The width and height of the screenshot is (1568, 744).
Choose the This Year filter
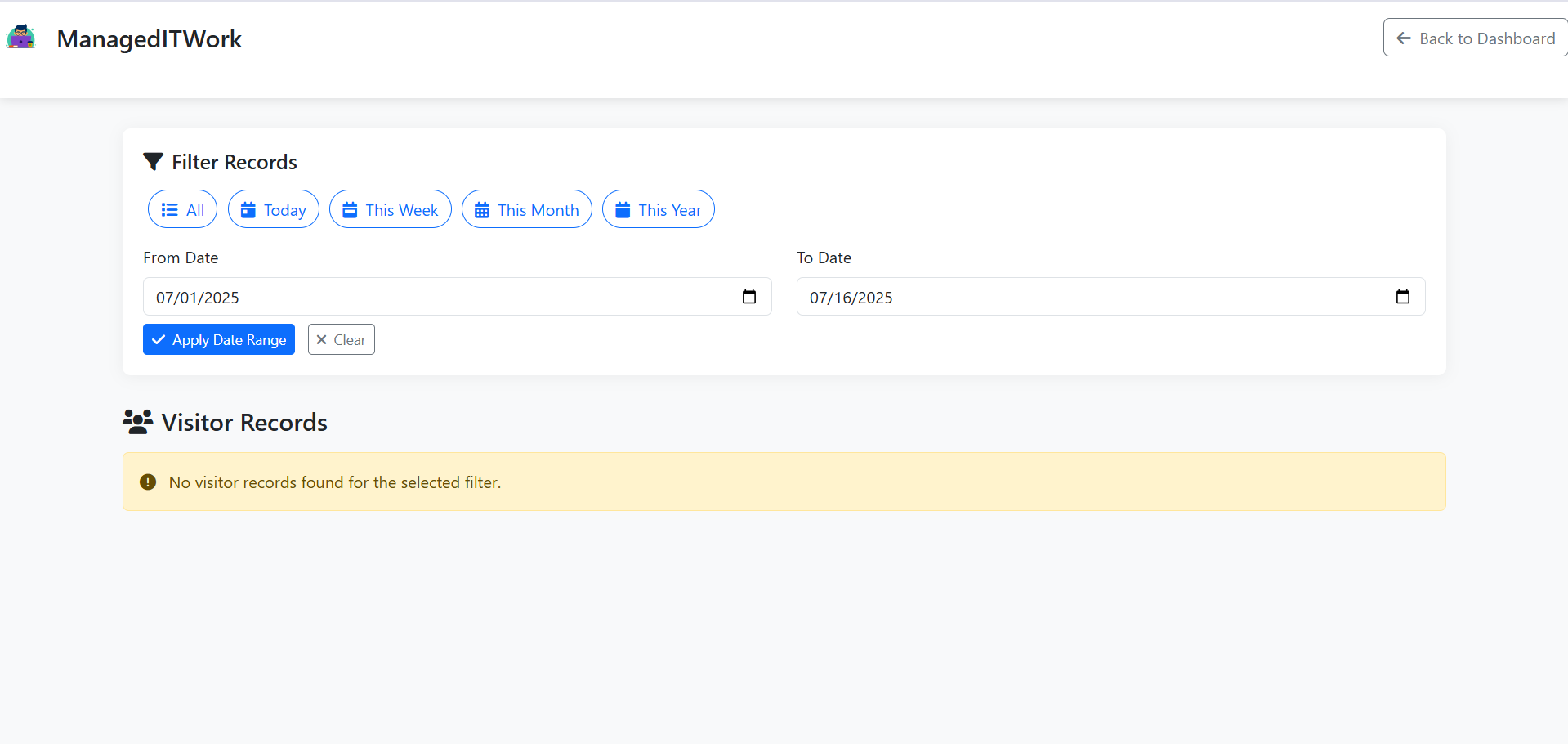coord(658,209)
